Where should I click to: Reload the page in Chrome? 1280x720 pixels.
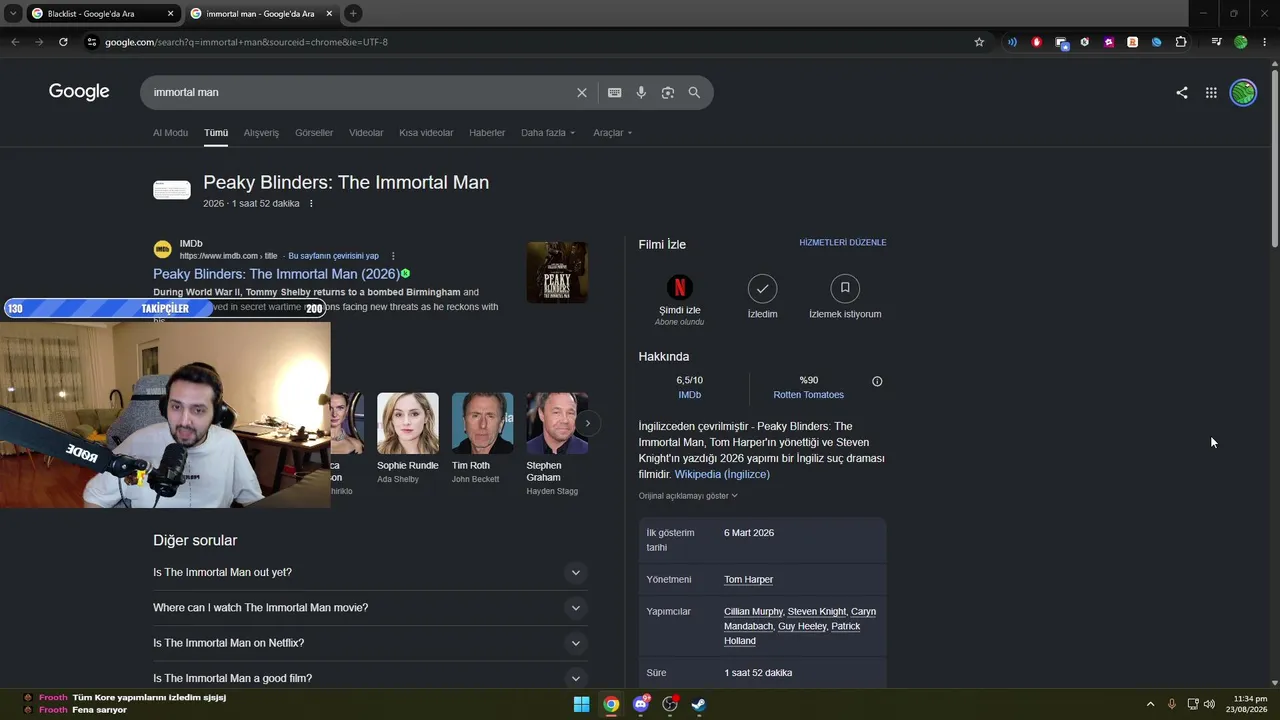coord(63,42)
